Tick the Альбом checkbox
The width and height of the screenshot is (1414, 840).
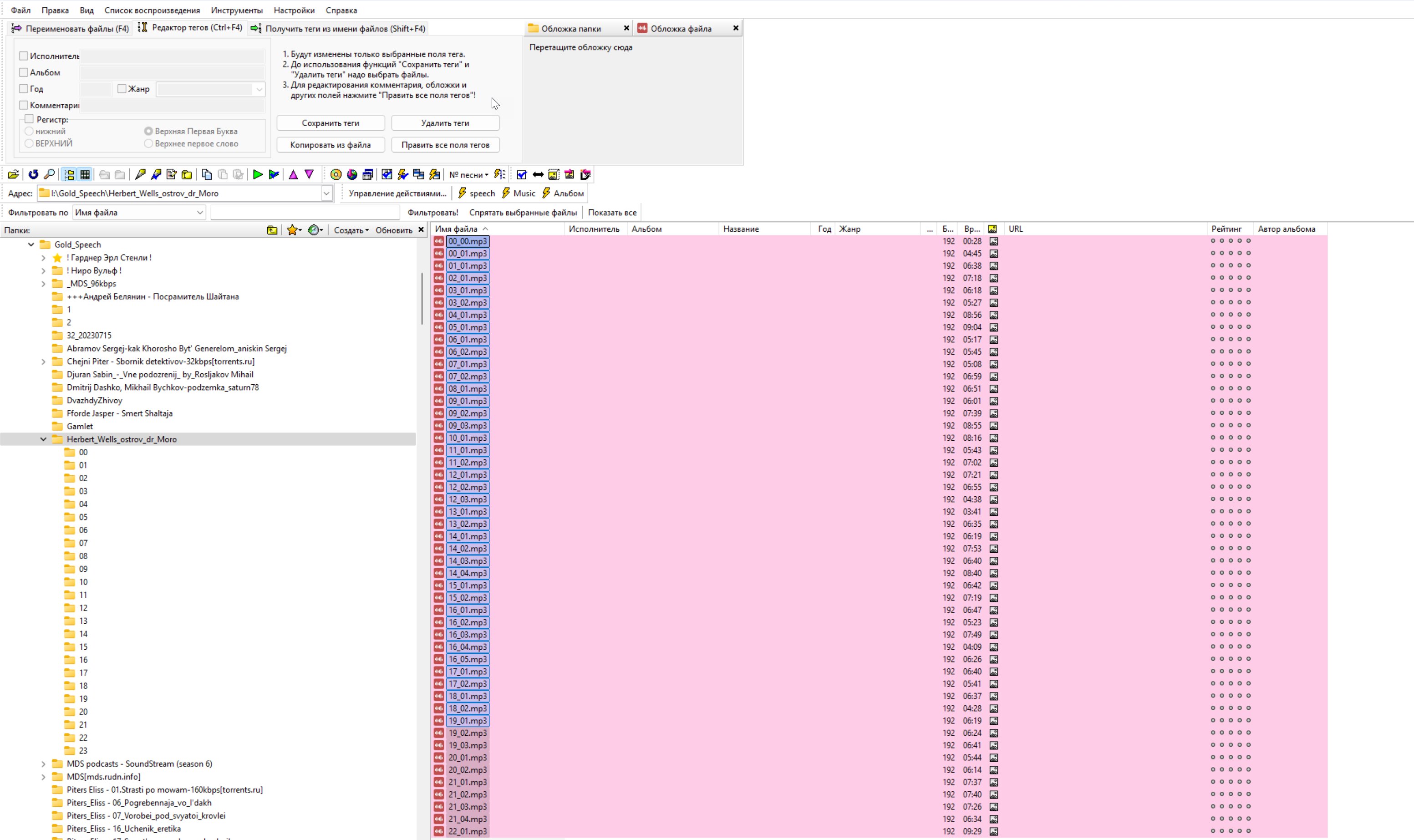click(x=24, y=72)
